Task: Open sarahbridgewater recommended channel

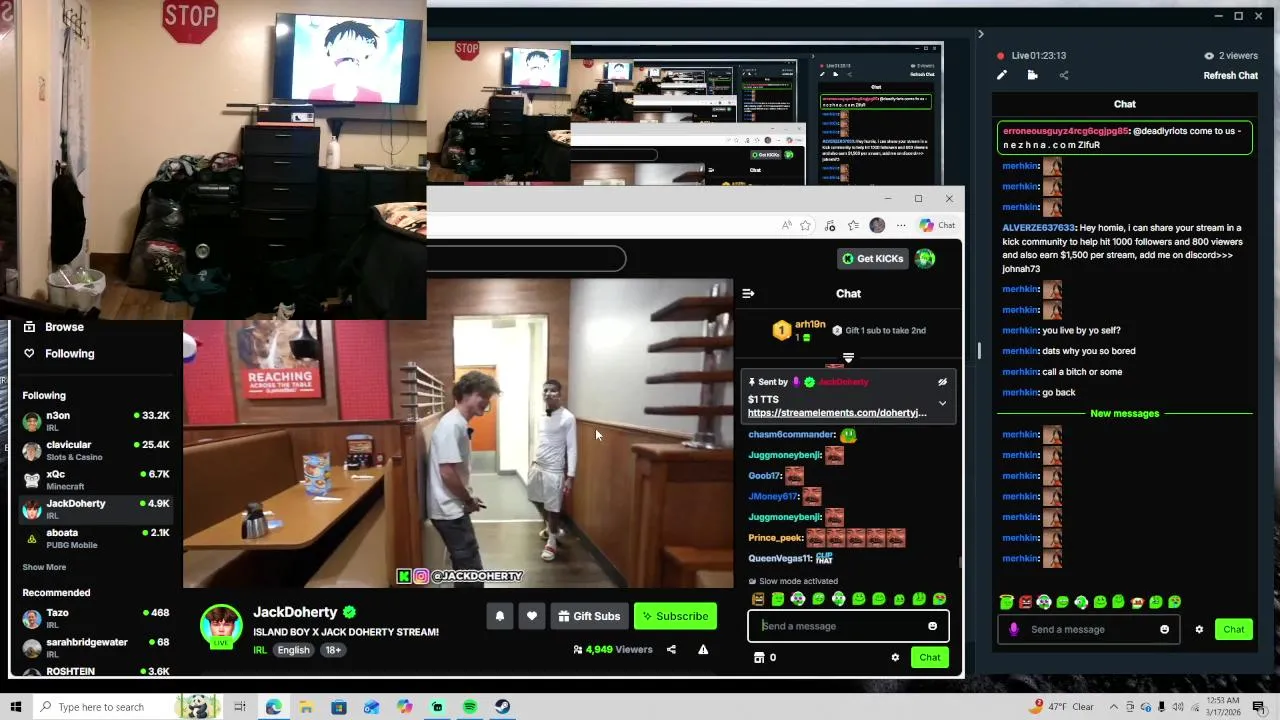Action: point(96,647)
